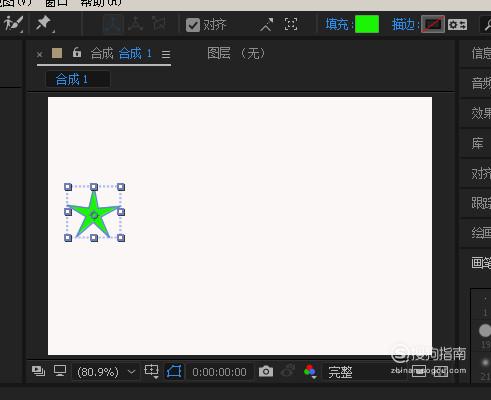Click the 合成 1 breadcrumb button
Screen dimensions: 491x400
(x=77, y=79)
